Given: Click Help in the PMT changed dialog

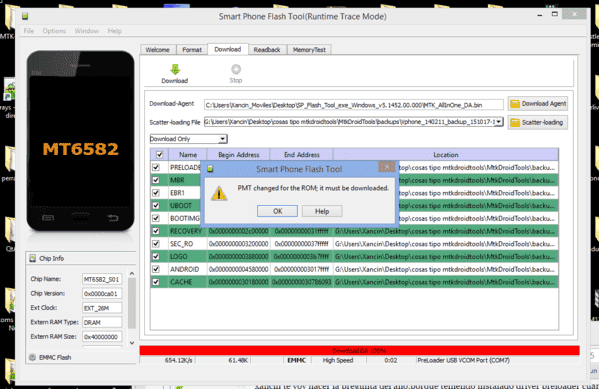Looking at the screenshot, I should [x=322, y=211].
